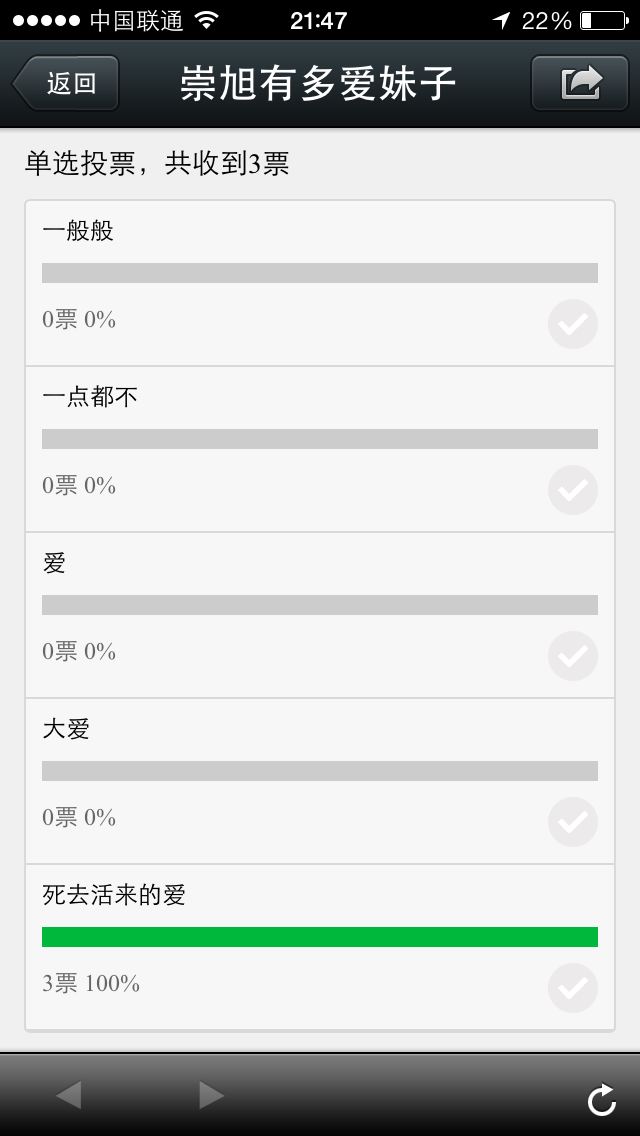The height and width of the screenshot is (1136, 640).
Task: Click the gray bar under 大爱
Action: 320,771
